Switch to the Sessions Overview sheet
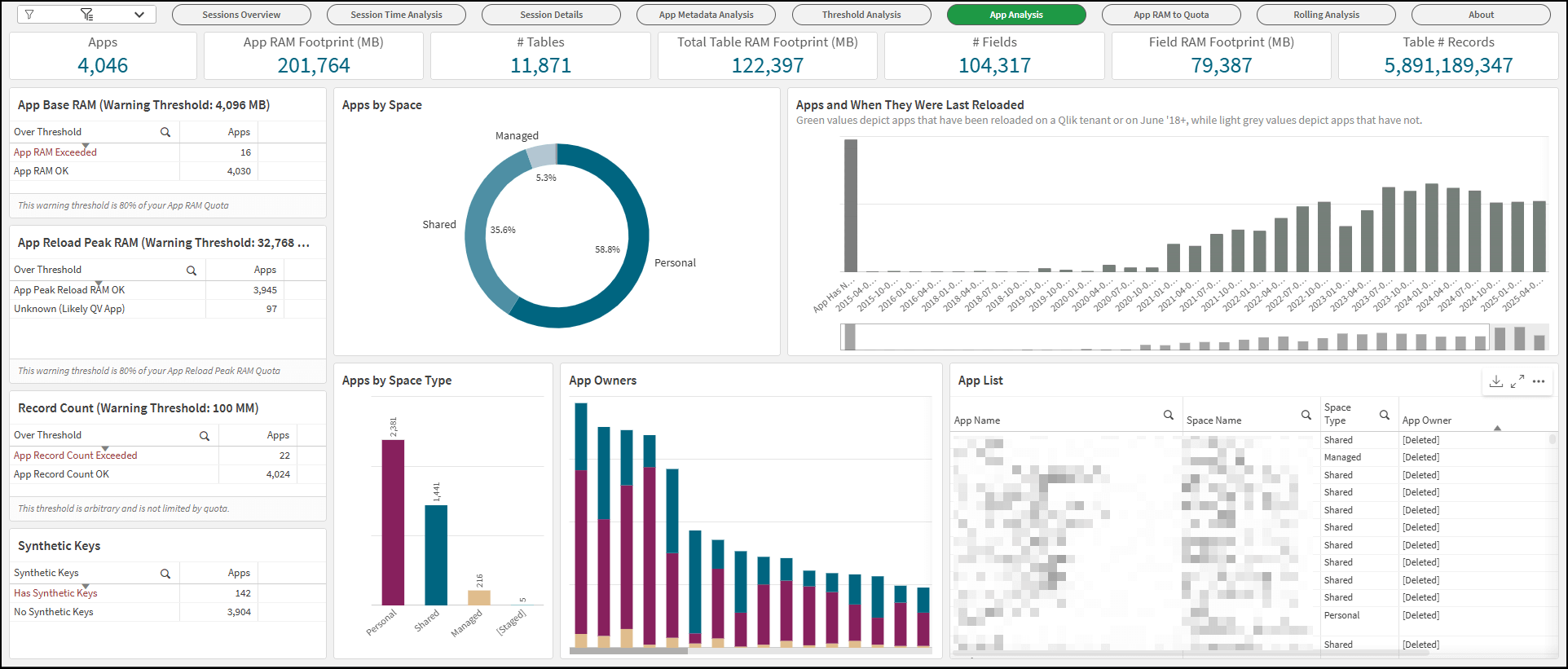 pyautogui.click(x=241, y=15)
